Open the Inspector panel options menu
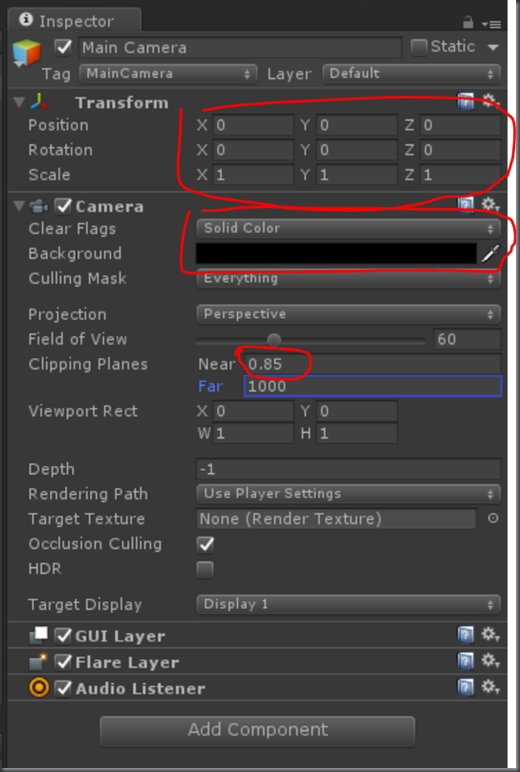The image size is (520, 772). coord(491,23)
